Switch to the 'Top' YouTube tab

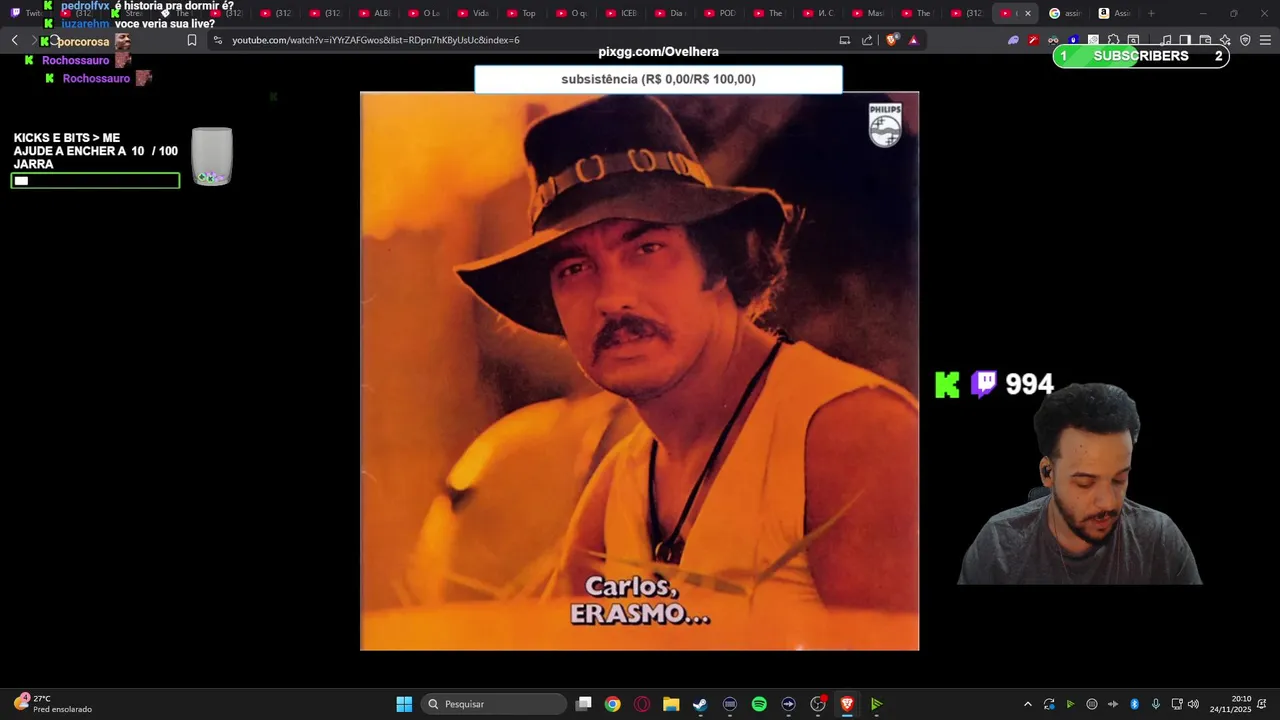point(523,13)
